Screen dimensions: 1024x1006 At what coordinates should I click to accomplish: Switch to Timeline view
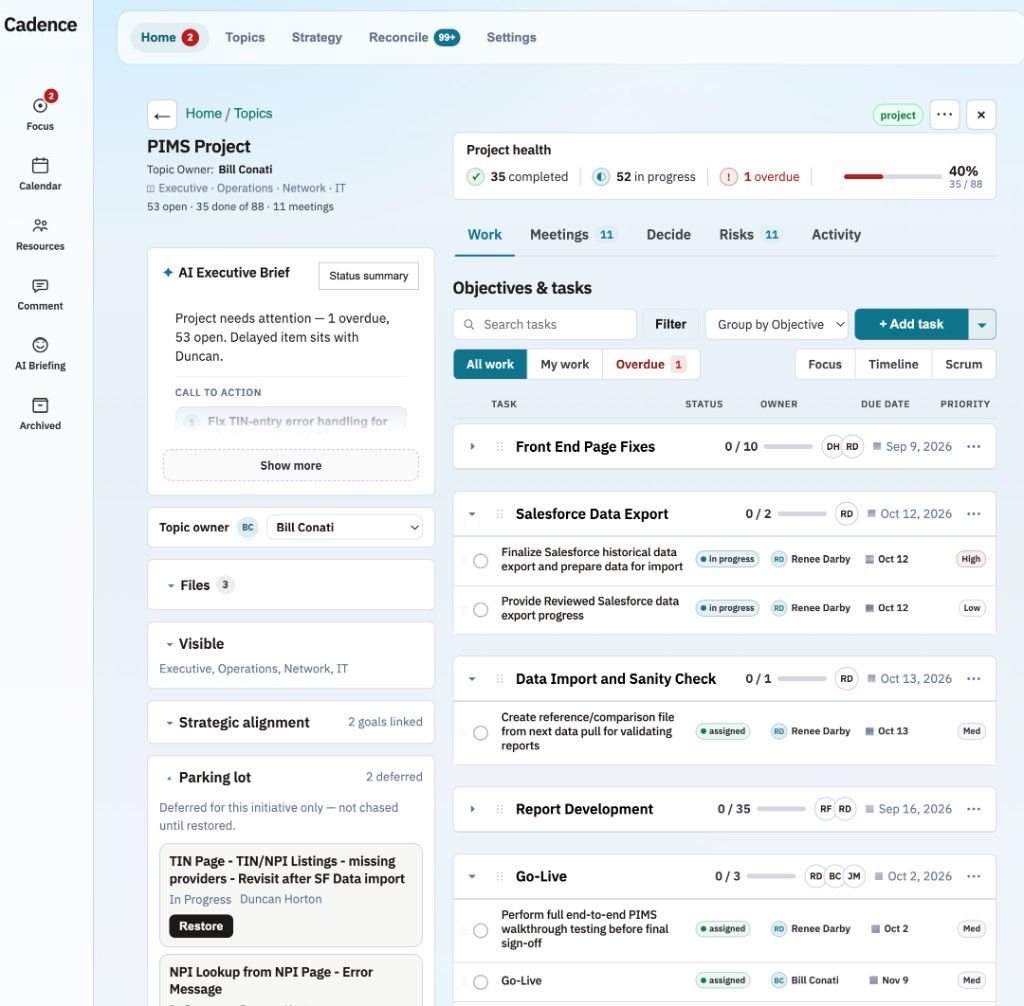[x=893, y=365]
